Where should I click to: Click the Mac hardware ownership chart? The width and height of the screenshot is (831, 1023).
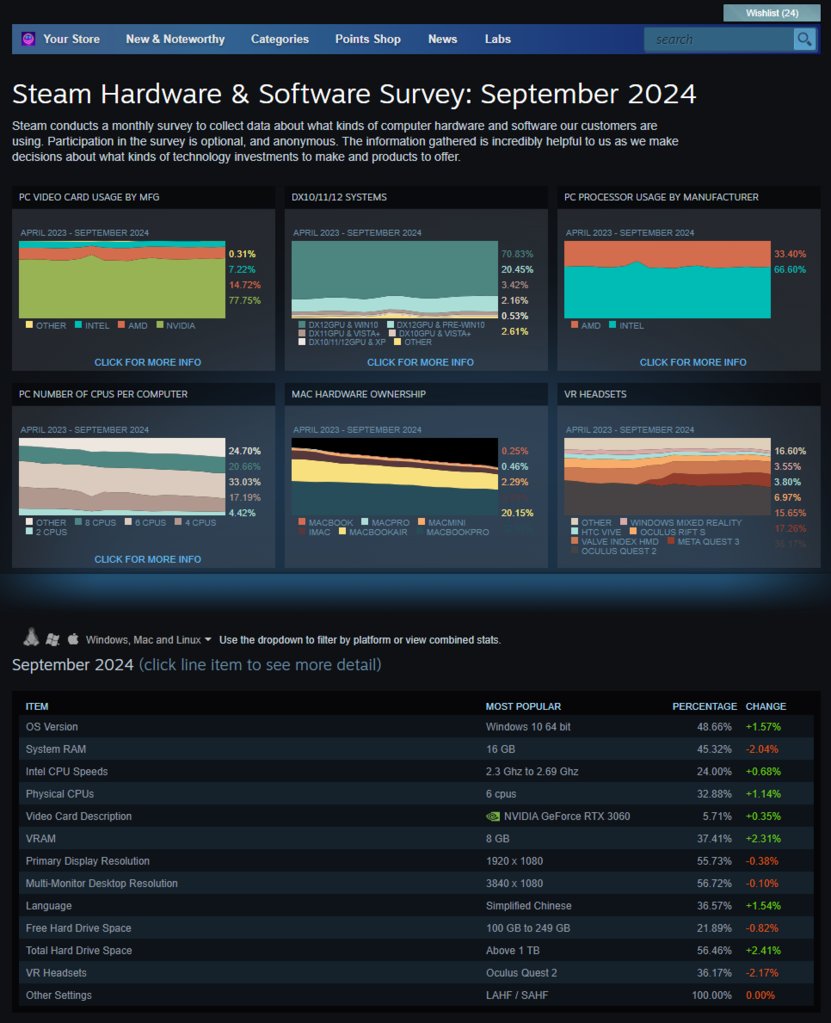[x=395, y=476]
